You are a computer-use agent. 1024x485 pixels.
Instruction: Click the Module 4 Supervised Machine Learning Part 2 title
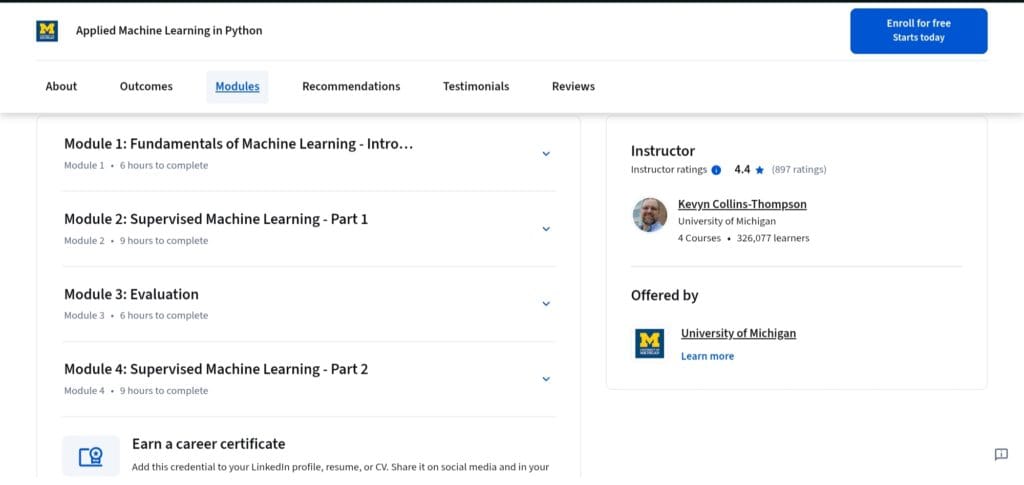pos(216,369)
